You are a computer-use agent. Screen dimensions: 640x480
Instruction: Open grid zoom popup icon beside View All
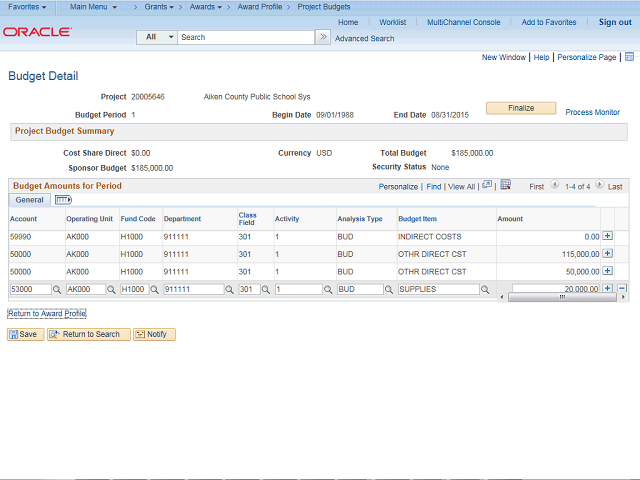(x=487, y=186)
